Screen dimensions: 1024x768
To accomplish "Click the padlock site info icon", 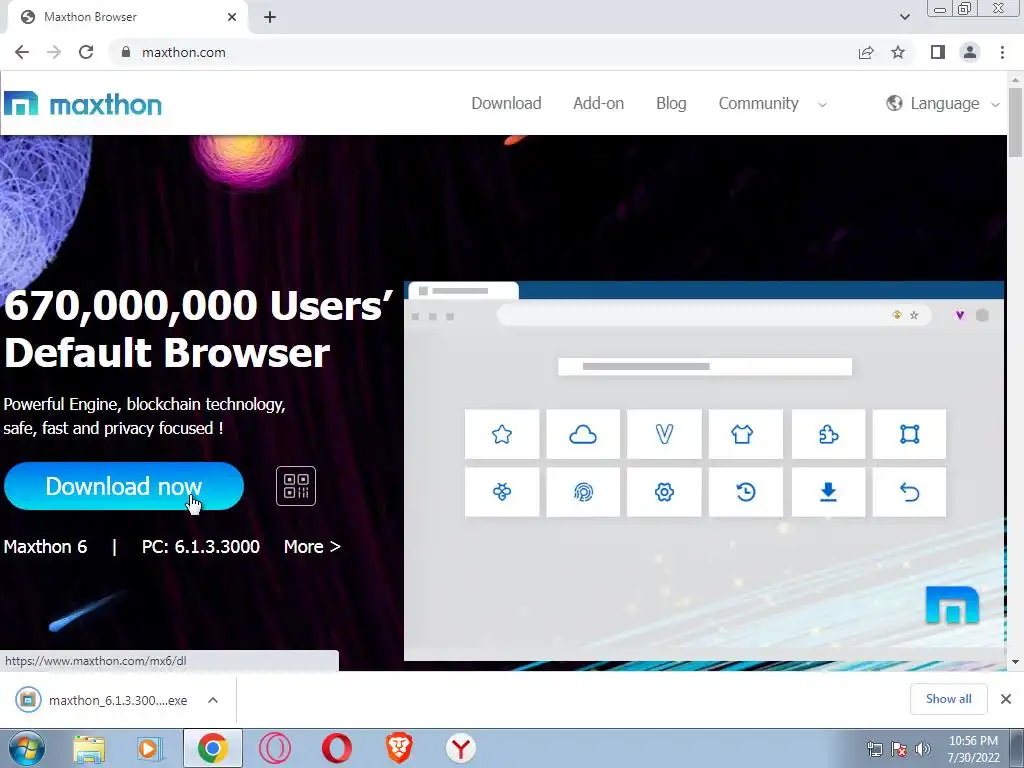I will point(126,52).
